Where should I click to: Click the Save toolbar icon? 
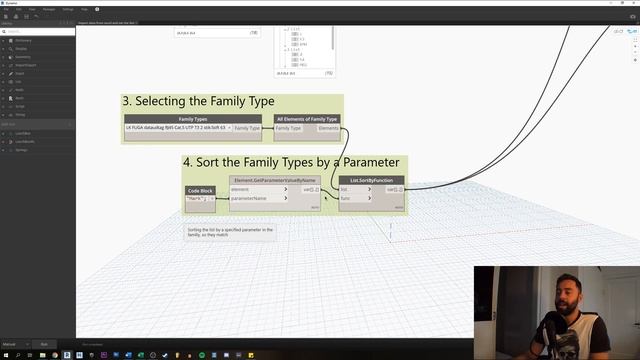click(26, 16)
